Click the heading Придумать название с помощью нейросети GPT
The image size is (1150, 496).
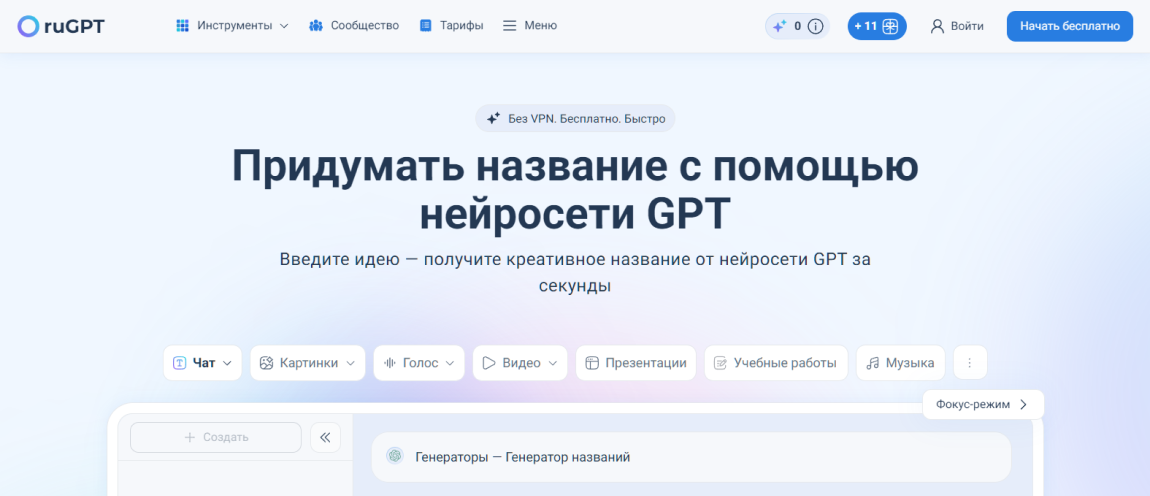click(575, 190)
